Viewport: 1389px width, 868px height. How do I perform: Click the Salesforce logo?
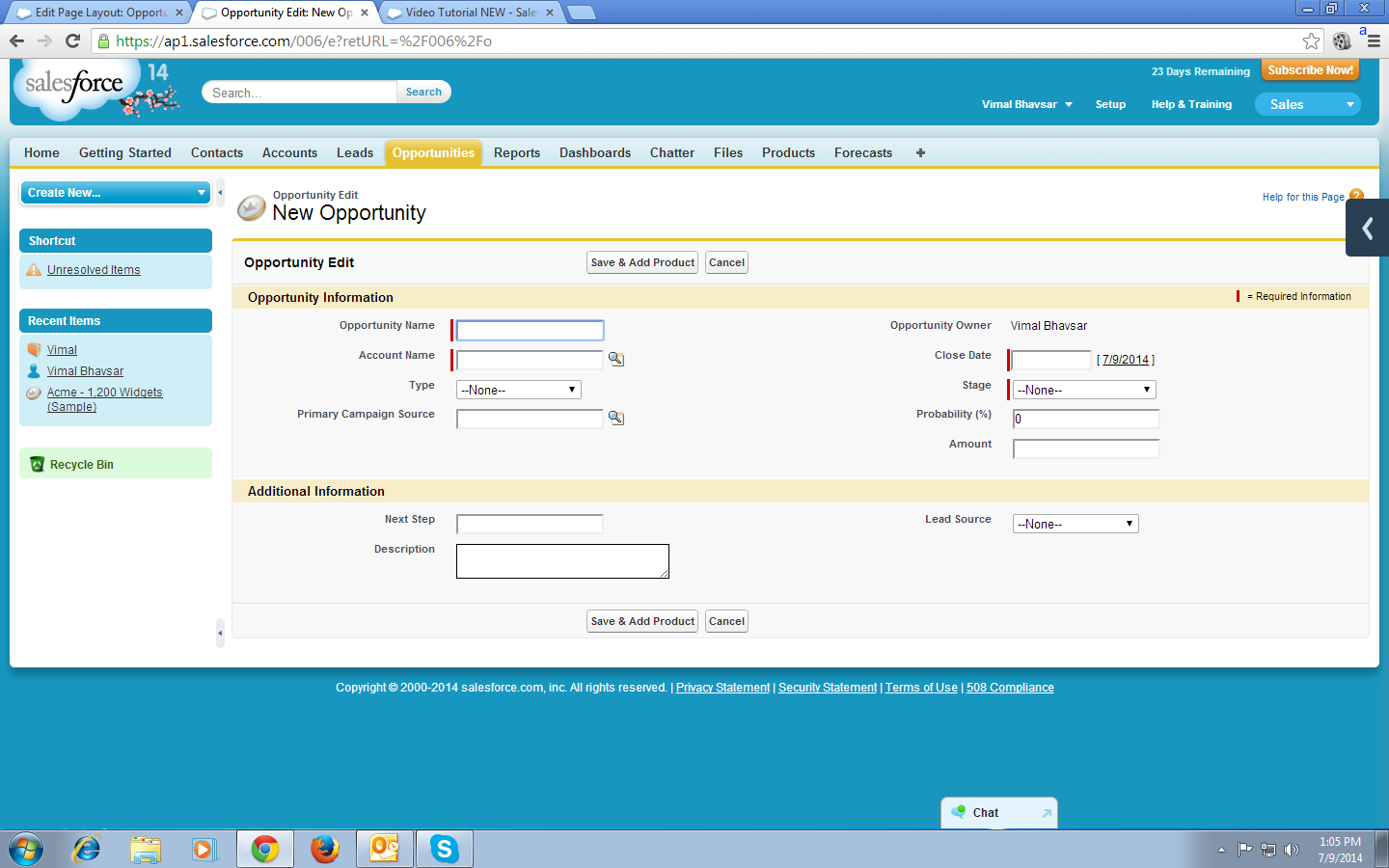coord(74,86)
